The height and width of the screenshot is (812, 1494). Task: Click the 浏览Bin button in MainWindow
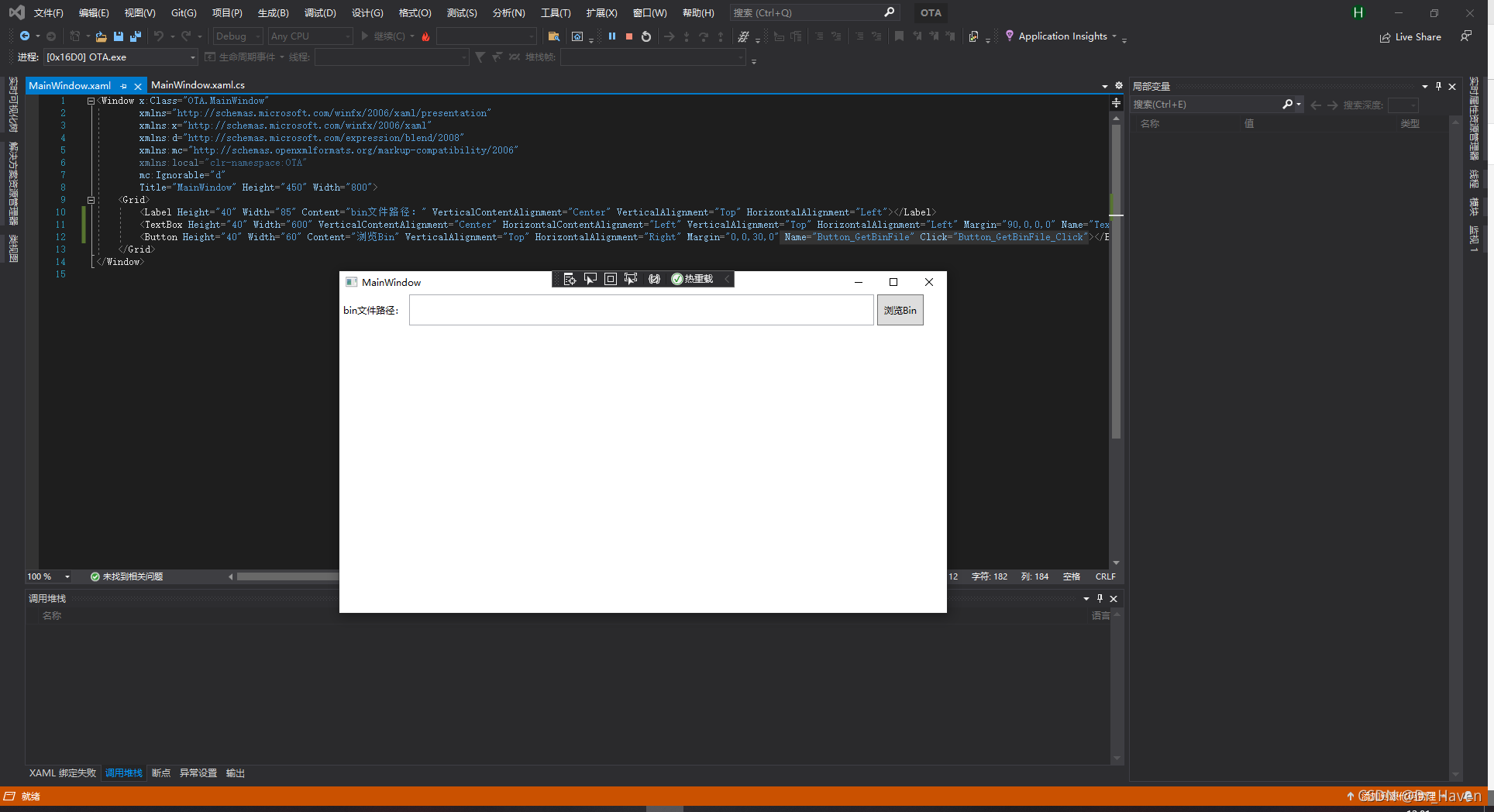coord(900,310)
